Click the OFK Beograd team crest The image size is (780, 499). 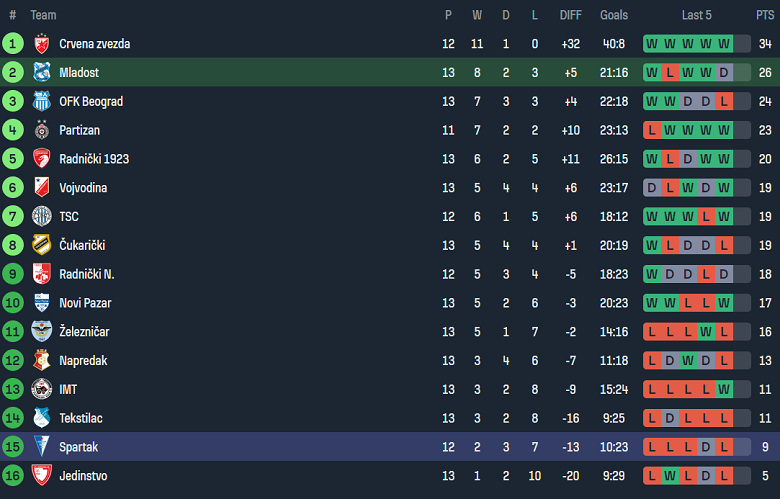[41, 101]
